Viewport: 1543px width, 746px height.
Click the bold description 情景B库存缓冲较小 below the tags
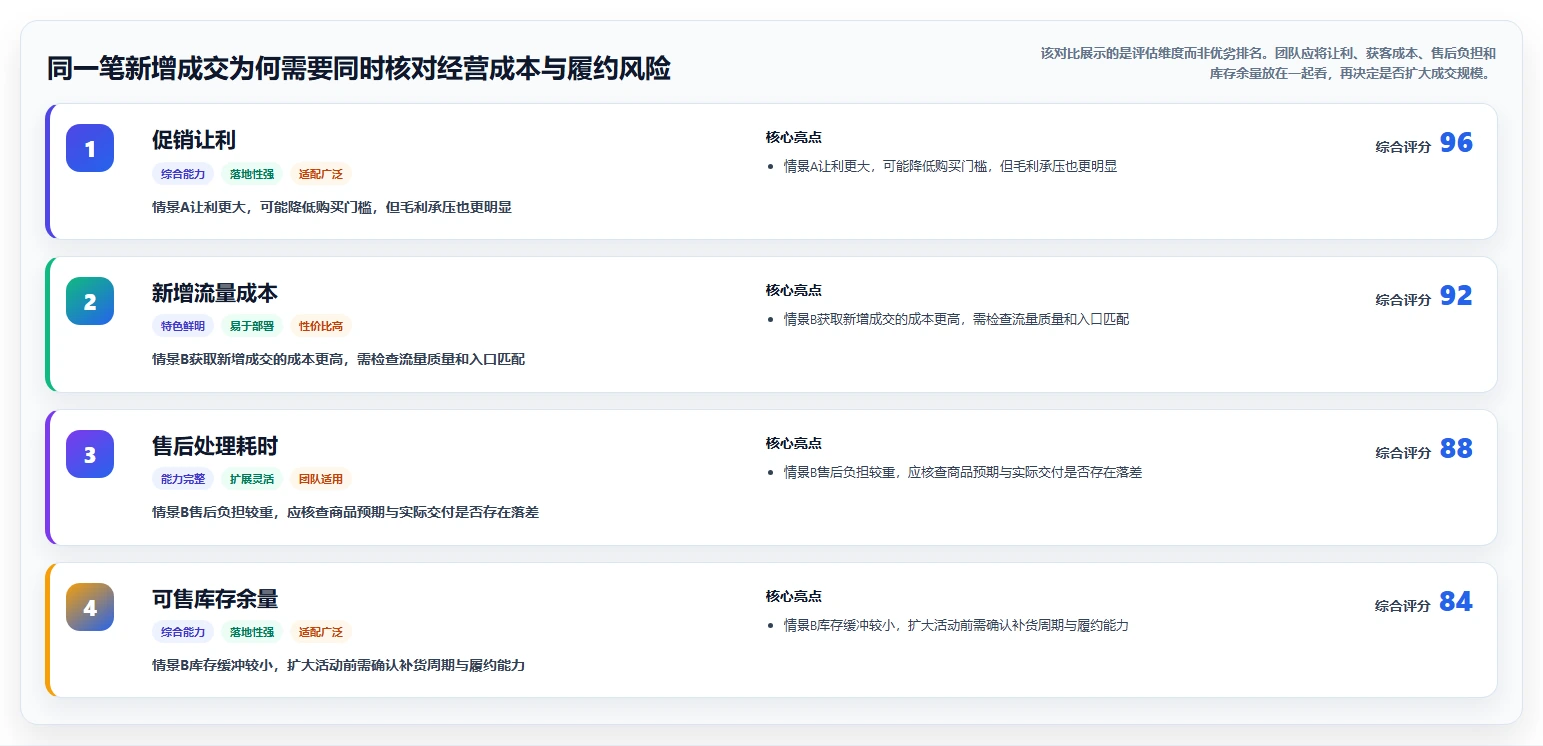pyautogui.click(x=338, y=665)
